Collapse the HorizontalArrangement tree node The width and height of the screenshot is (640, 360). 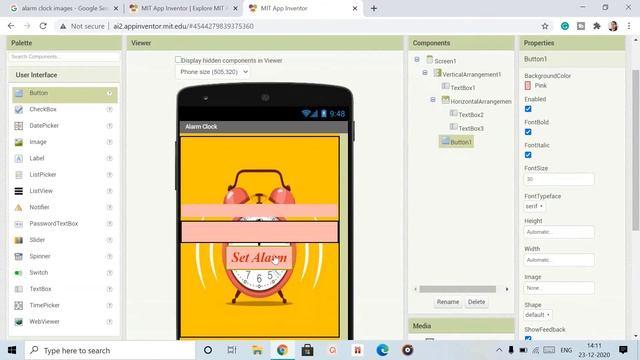(433, 100)
